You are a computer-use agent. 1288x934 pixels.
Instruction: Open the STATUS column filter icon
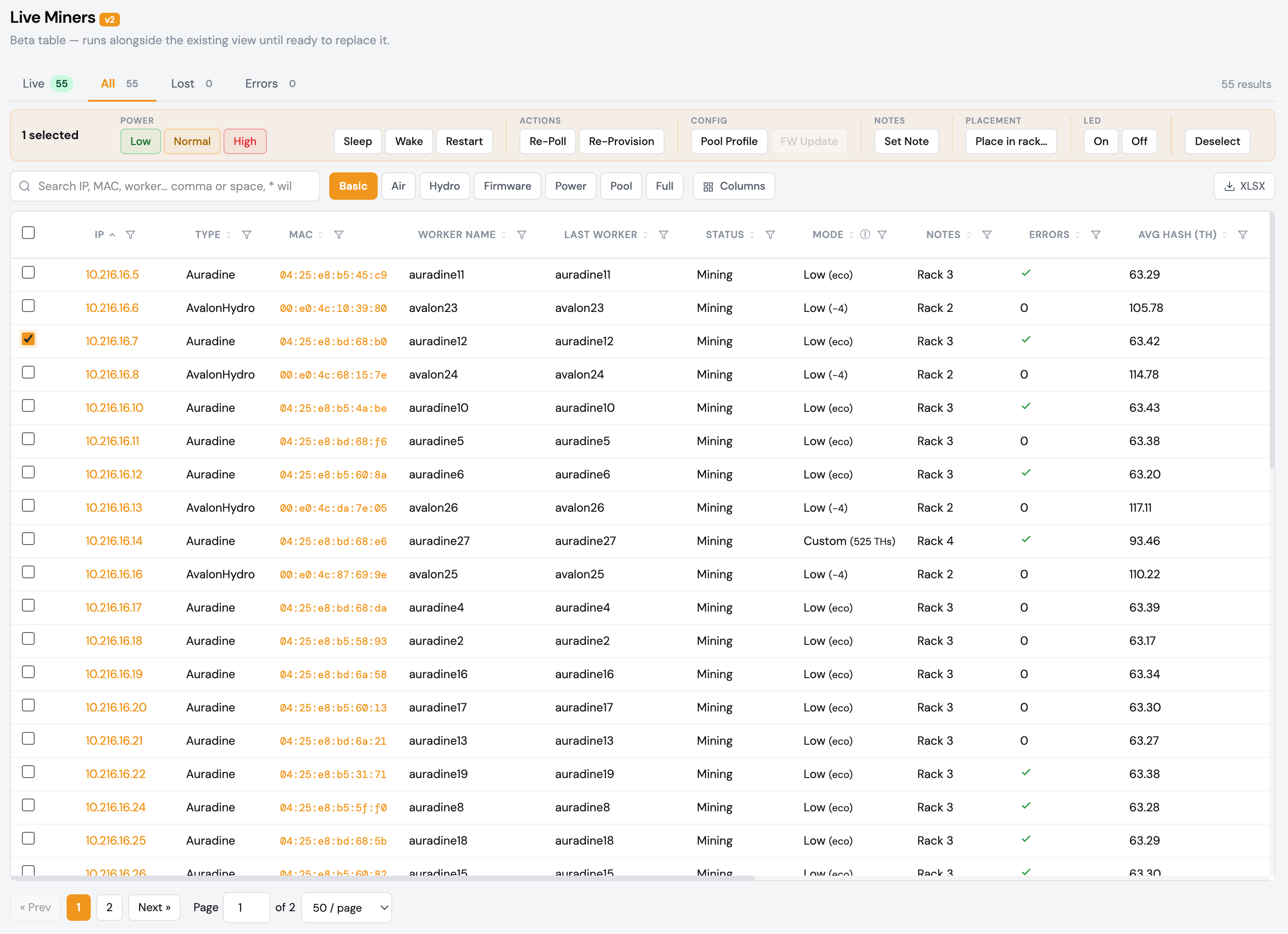[770, 234]
